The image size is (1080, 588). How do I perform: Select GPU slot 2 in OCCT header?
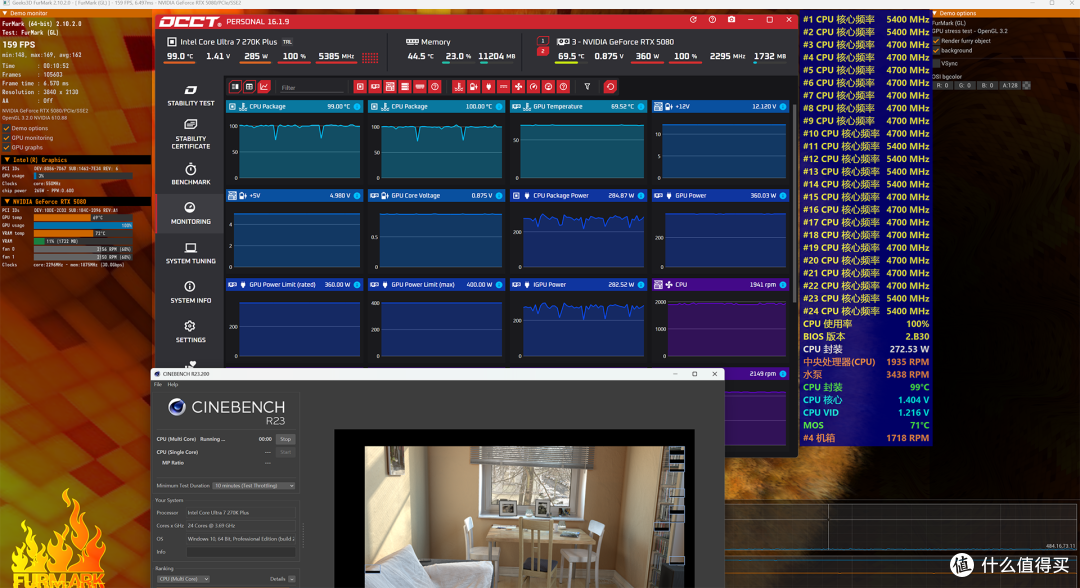point(543,52)
